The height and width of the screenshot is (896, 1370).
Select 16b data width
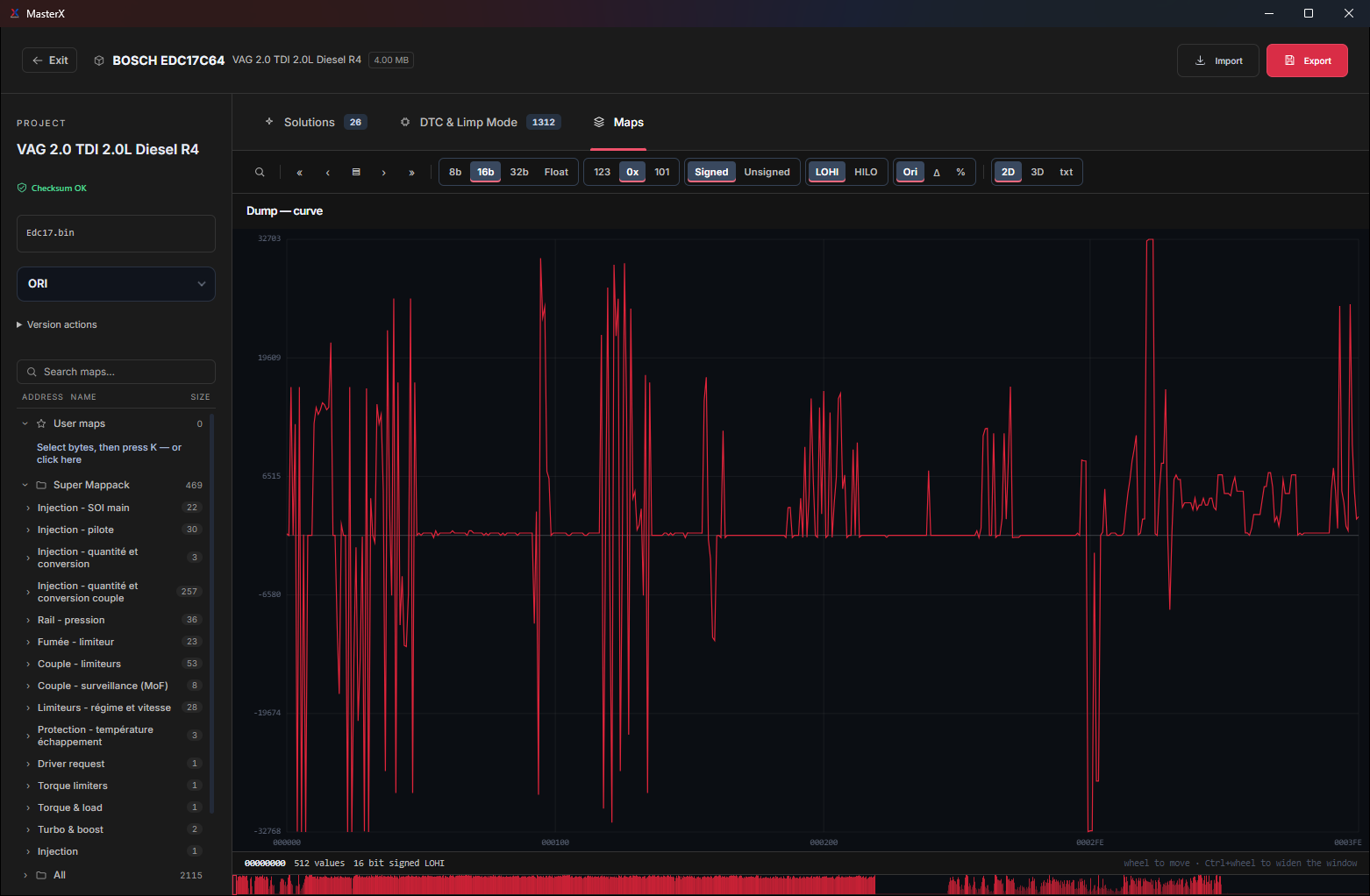coord(486,172)
